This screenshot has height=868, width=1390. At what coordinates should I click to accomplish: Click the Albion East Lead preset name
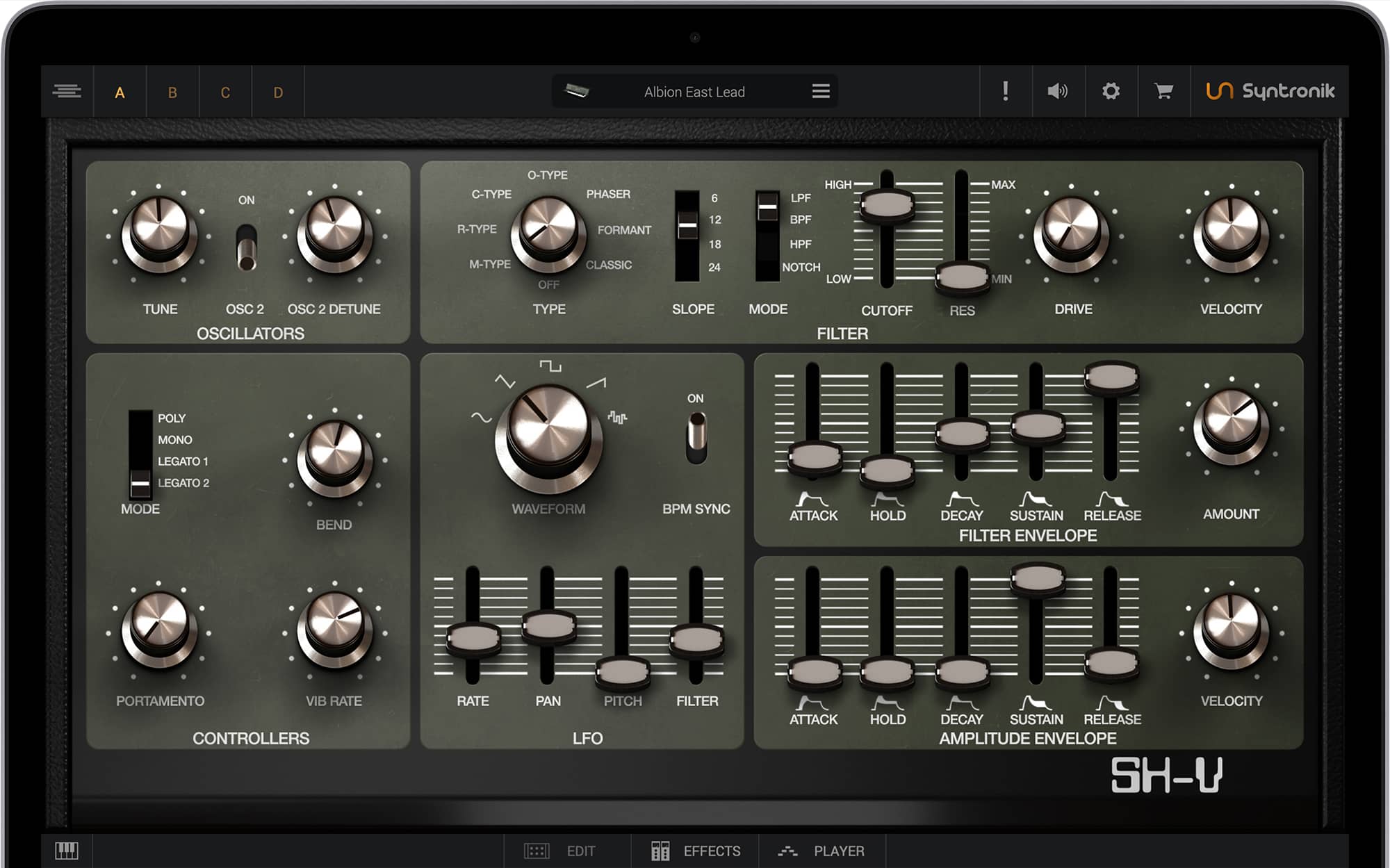pos(694,92)
